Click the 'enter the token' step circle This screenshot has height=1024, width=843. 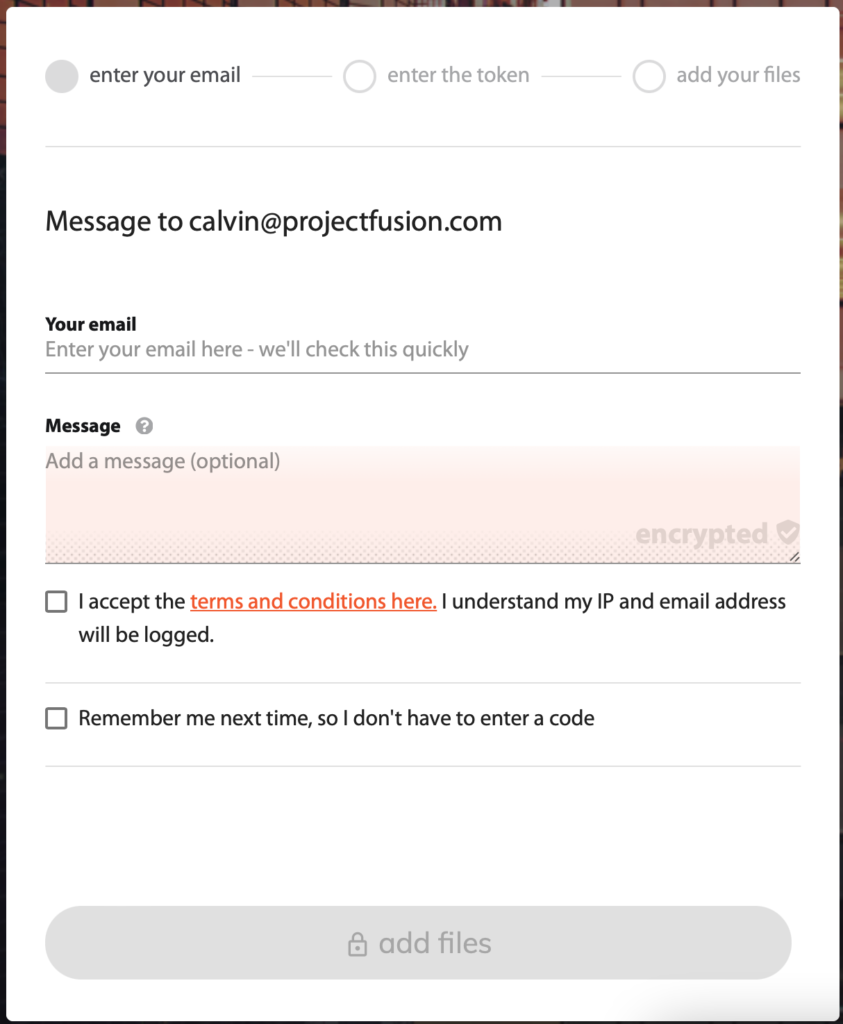coord(359,76)
